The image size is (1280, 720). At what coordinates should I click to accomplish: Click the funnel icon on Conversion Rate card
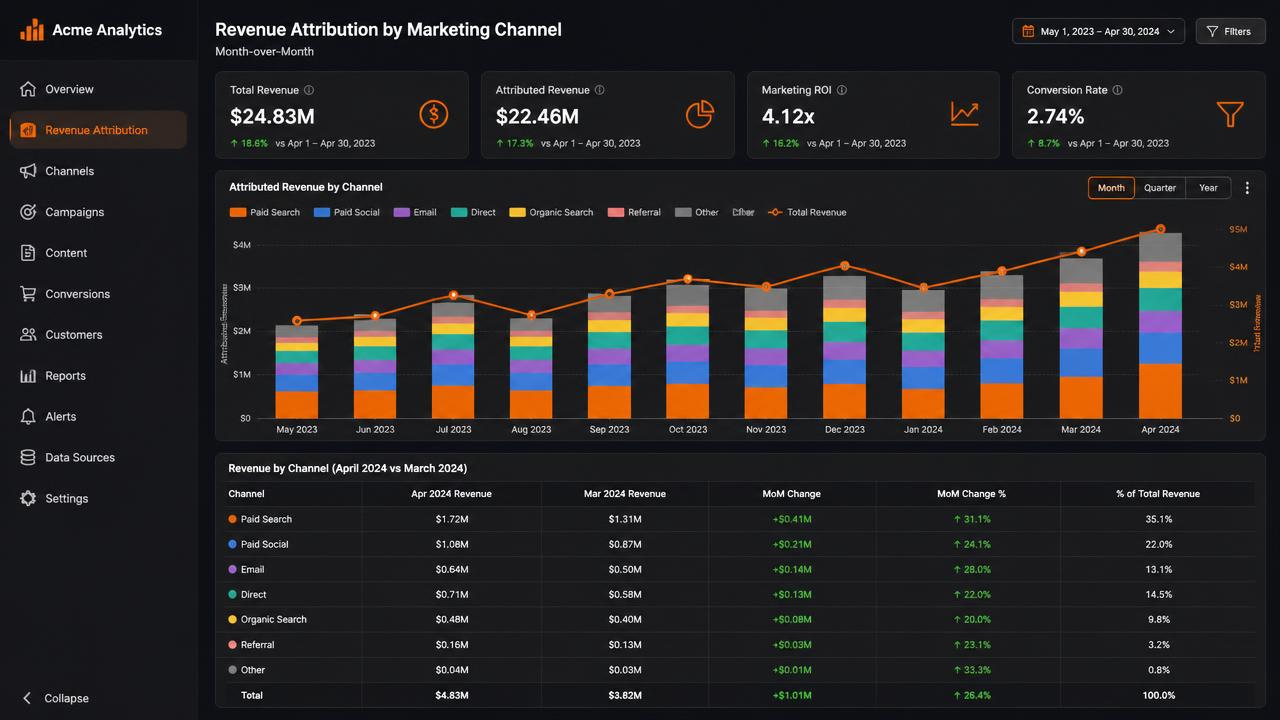click(1230, 114)
